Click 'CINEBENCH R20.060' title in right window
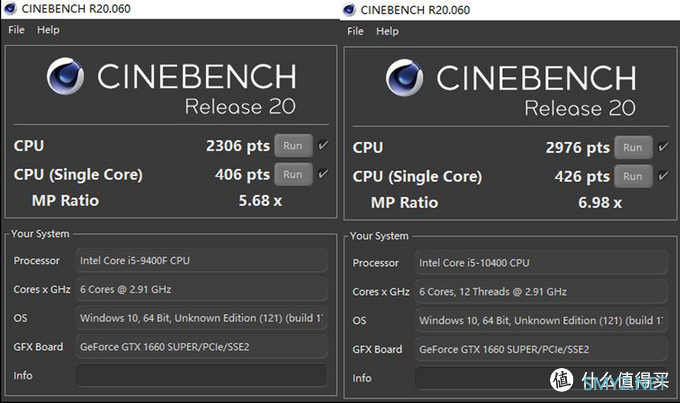The image size is (680, 403). click(x=415, y=10)
